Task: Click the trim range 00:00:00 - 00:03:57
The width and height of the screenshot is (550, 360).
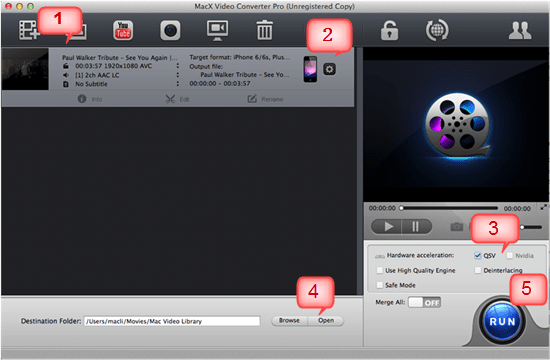Action: tap(220, 84)
